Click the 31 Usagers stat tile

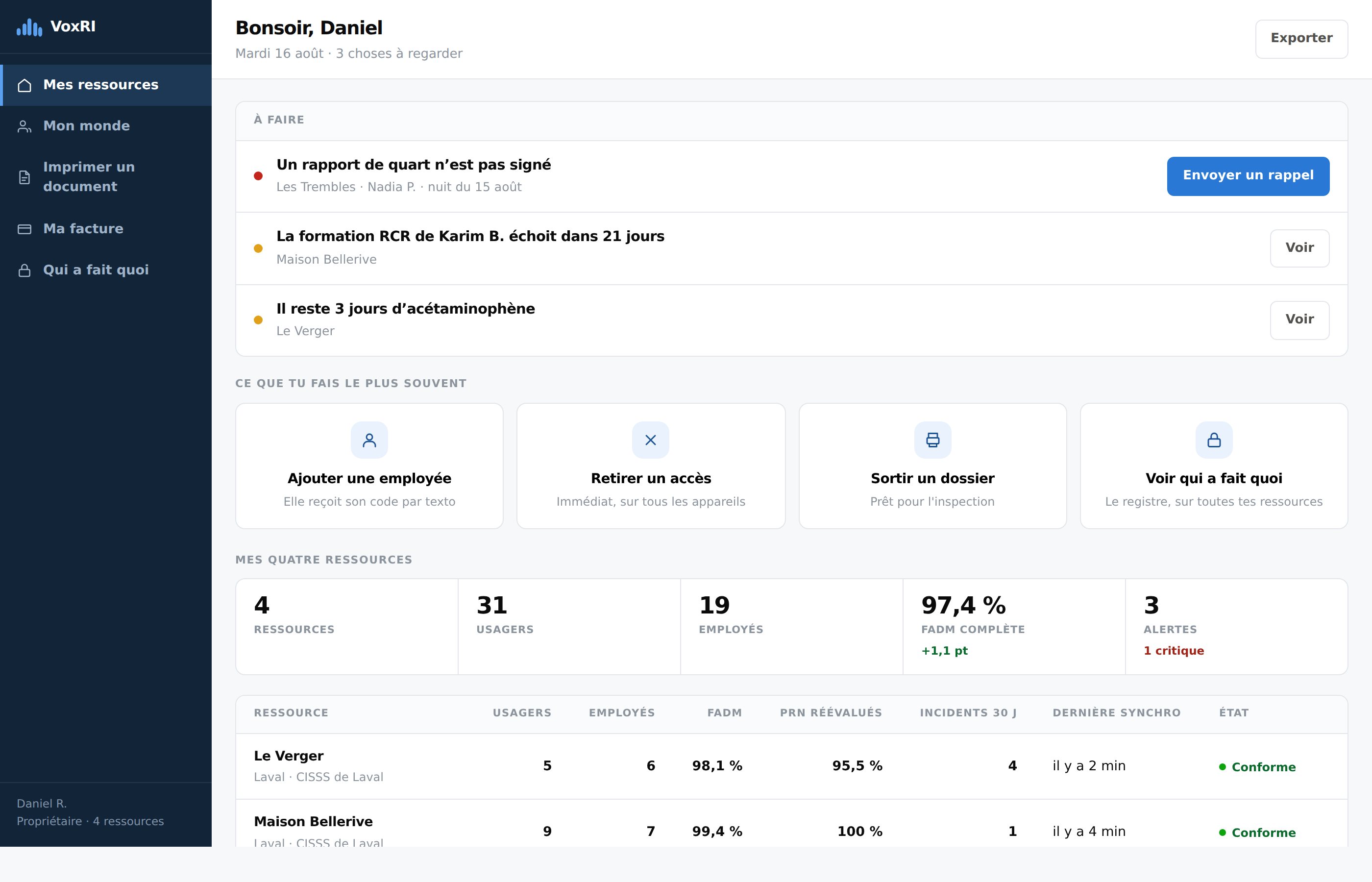coord(569,627)
